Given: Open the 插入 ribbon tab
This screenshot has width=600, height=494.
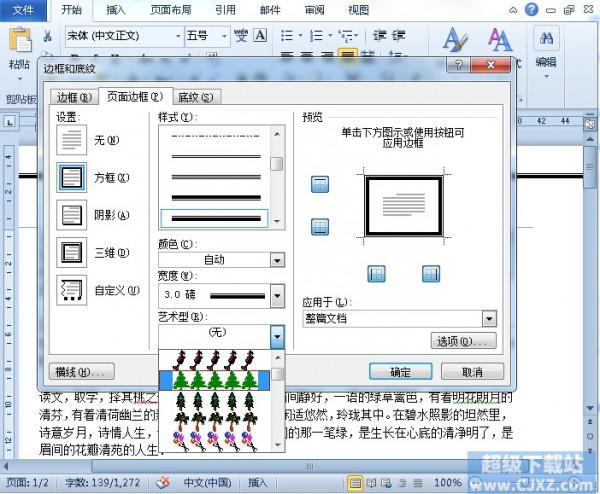Looking at the screenshot, I should (x=116, y=10).
